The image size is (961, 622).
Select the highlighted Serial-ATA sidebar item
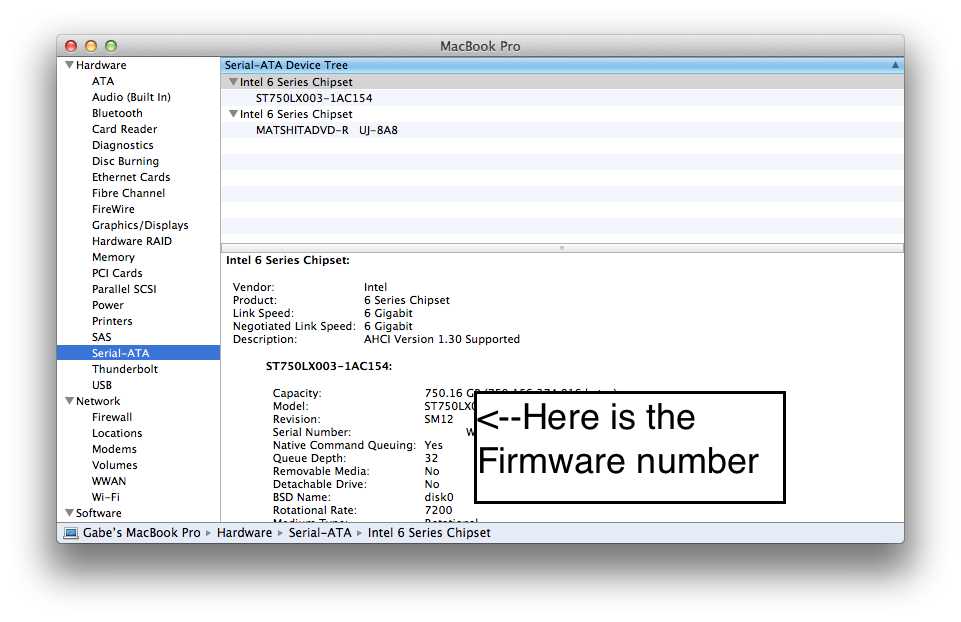pyautogui.click(x=139, y=353)
